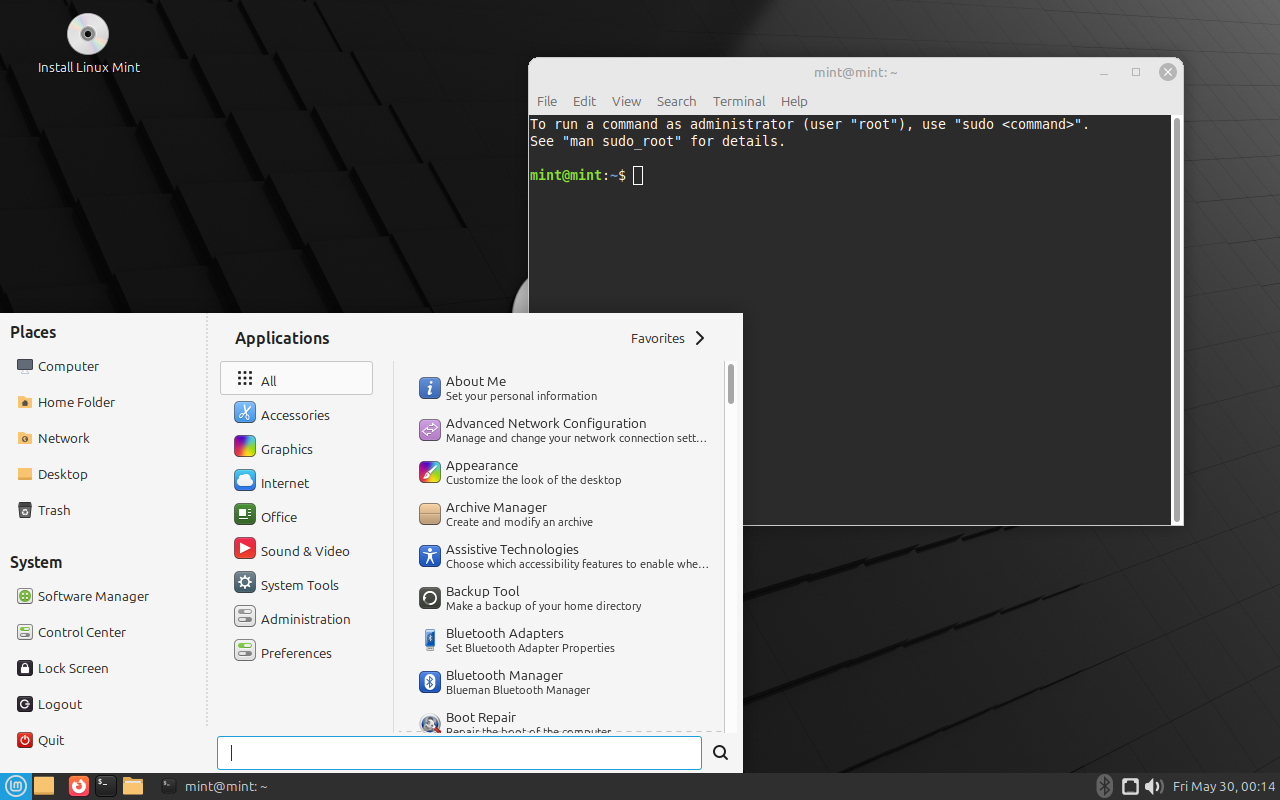
Task: Open the panel clock calendar
Action: 1224,786
